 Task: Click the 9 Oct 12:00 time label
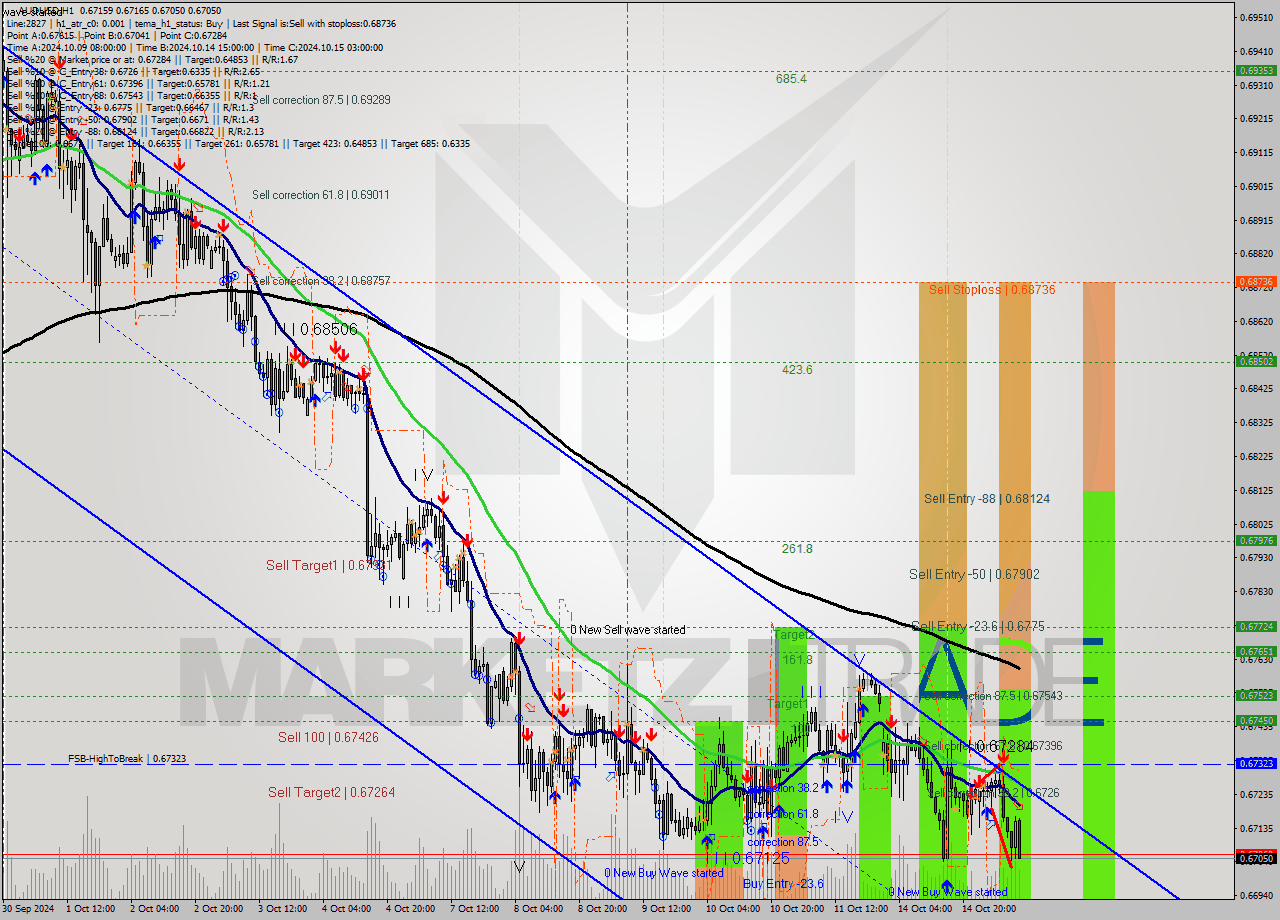tap(667, 909)
